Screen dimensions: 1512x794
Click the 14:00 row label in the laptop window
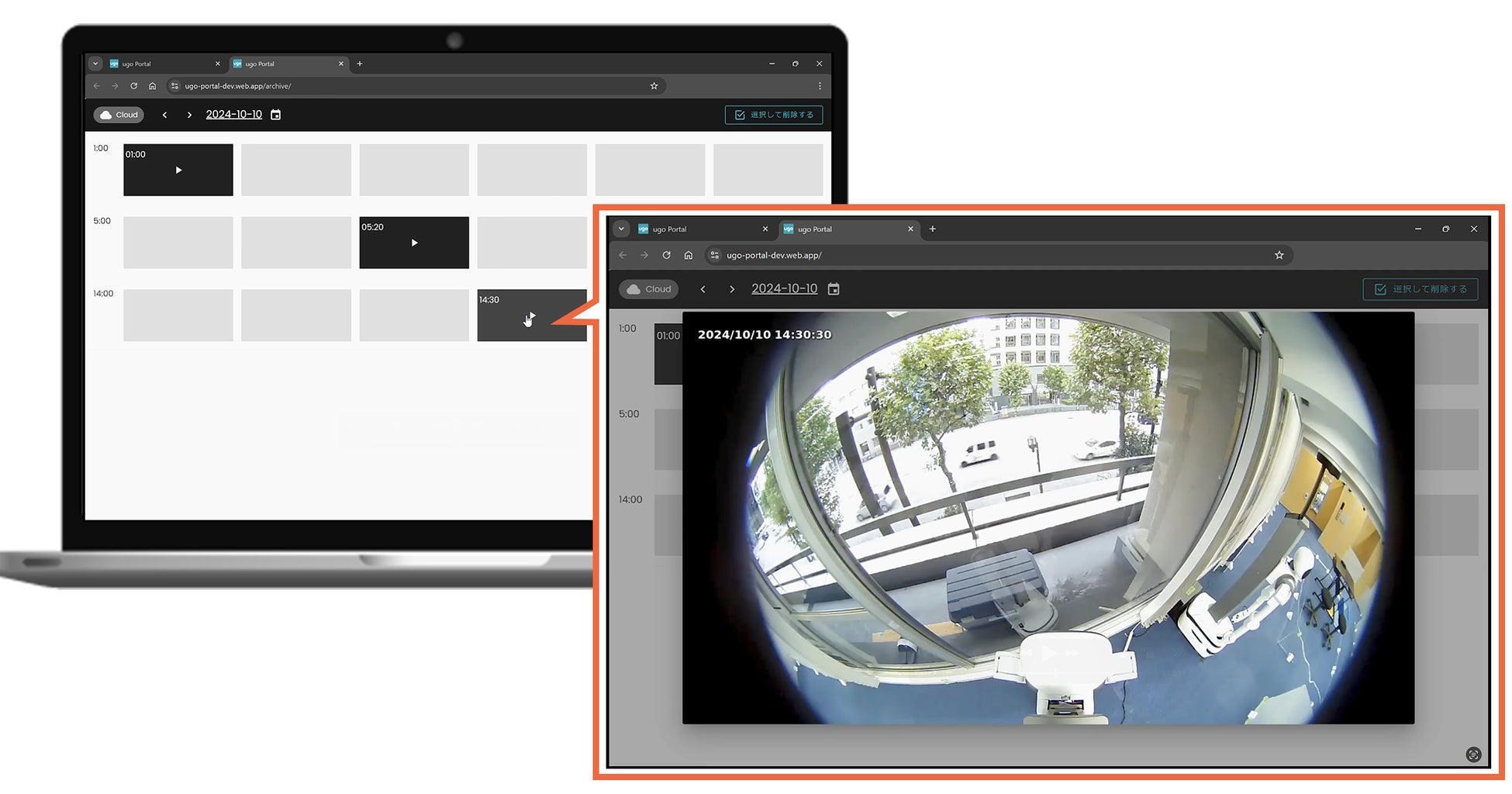(103, 294)
